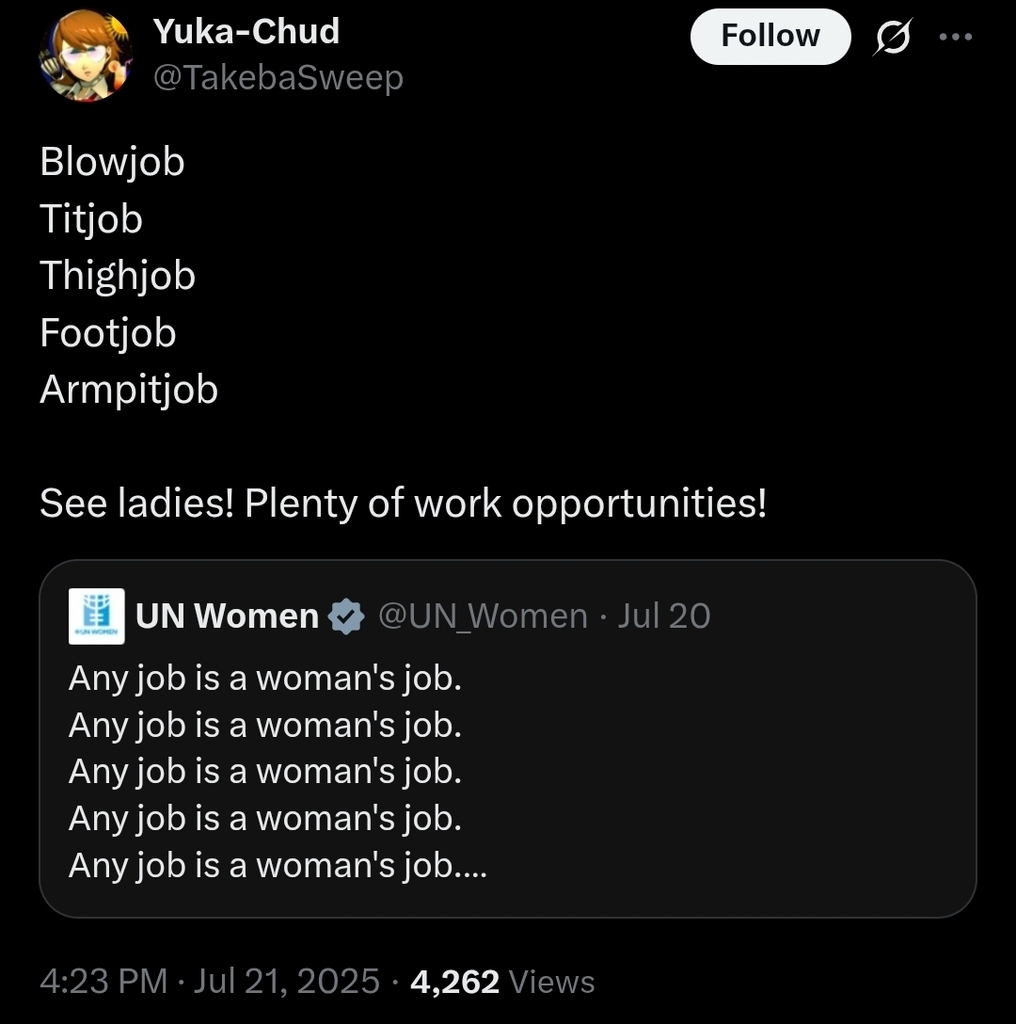Click the UN Women verified badge
The height and width of the screenshot is (1024, 1016).
(x=347, y=616)
